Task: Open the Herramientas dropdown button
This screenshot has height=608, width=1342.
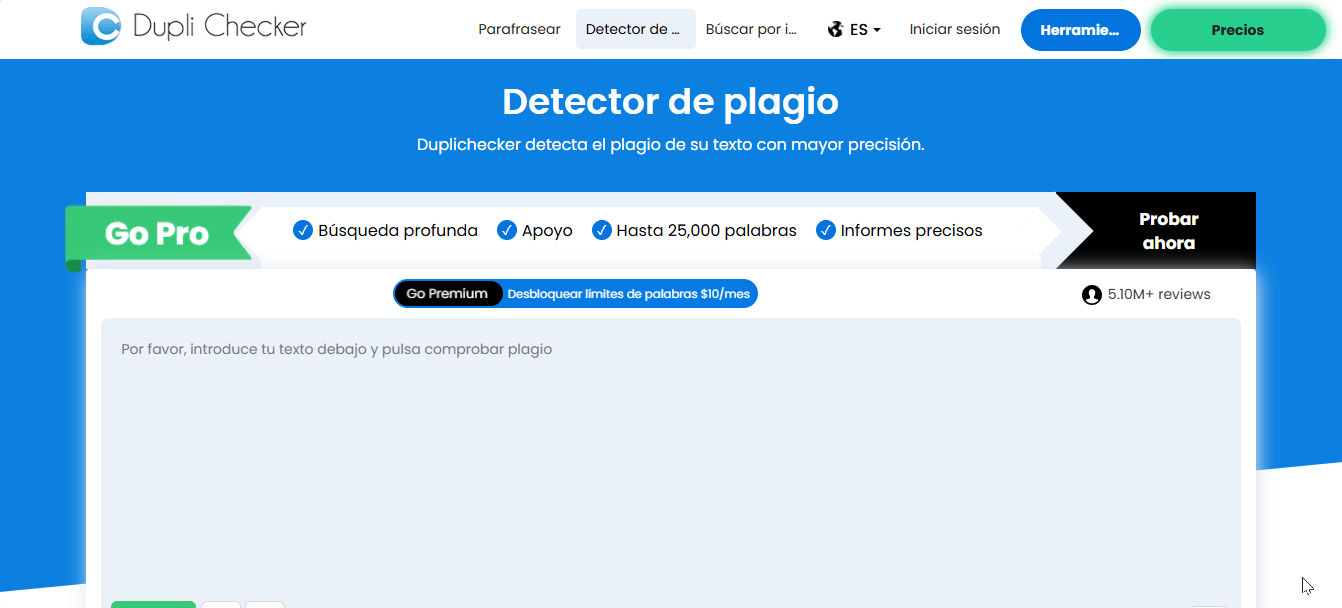Action: (1080, 29)
